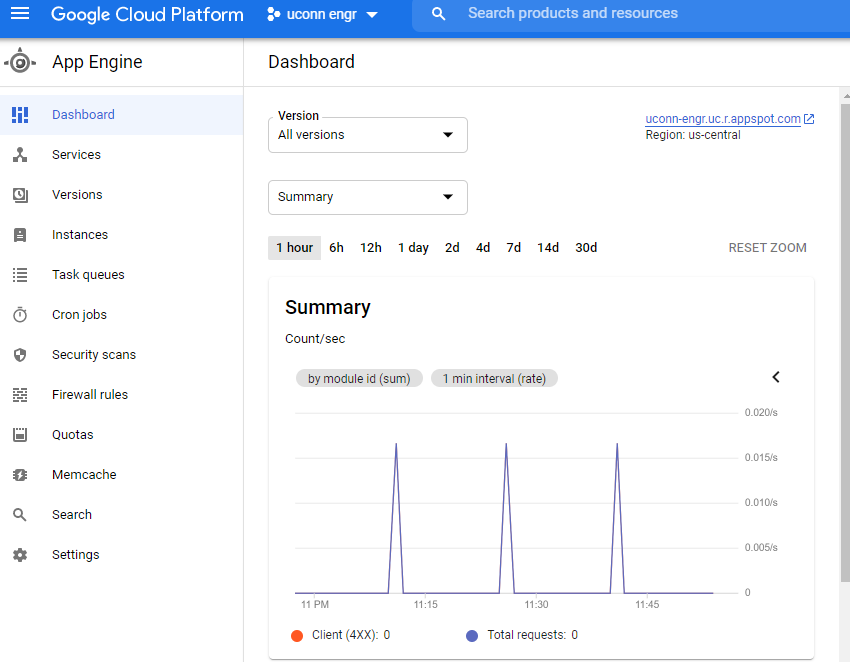Click the Security scans shield icon
Image resolution: width=850 pixels, height=662 pixels.
pos(20,355)
